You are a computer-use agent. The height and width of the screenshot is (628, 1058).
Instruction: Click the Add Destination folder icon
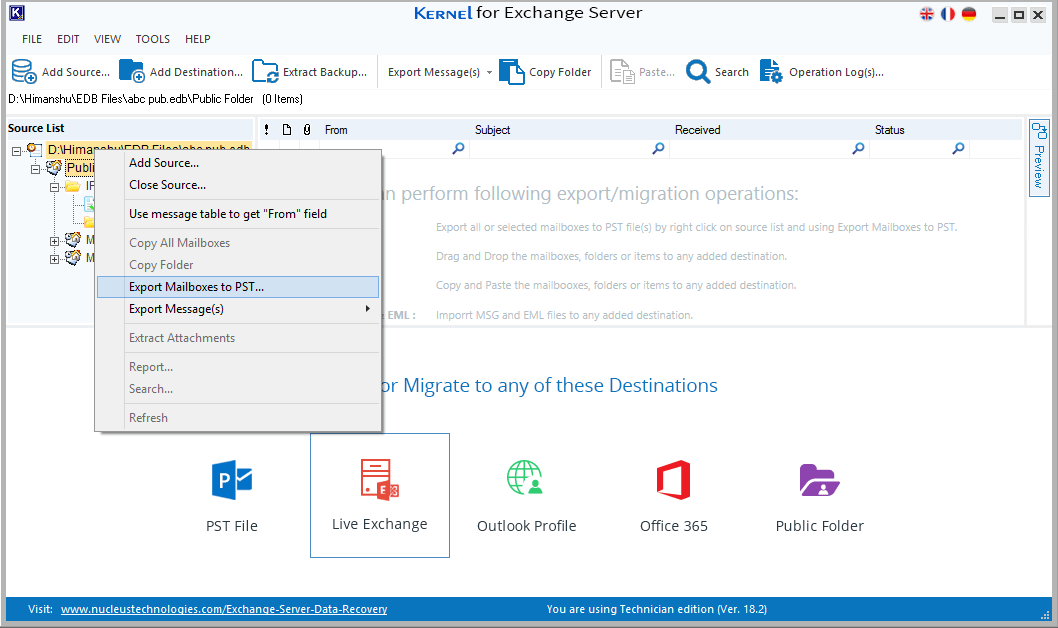point(132,72)
